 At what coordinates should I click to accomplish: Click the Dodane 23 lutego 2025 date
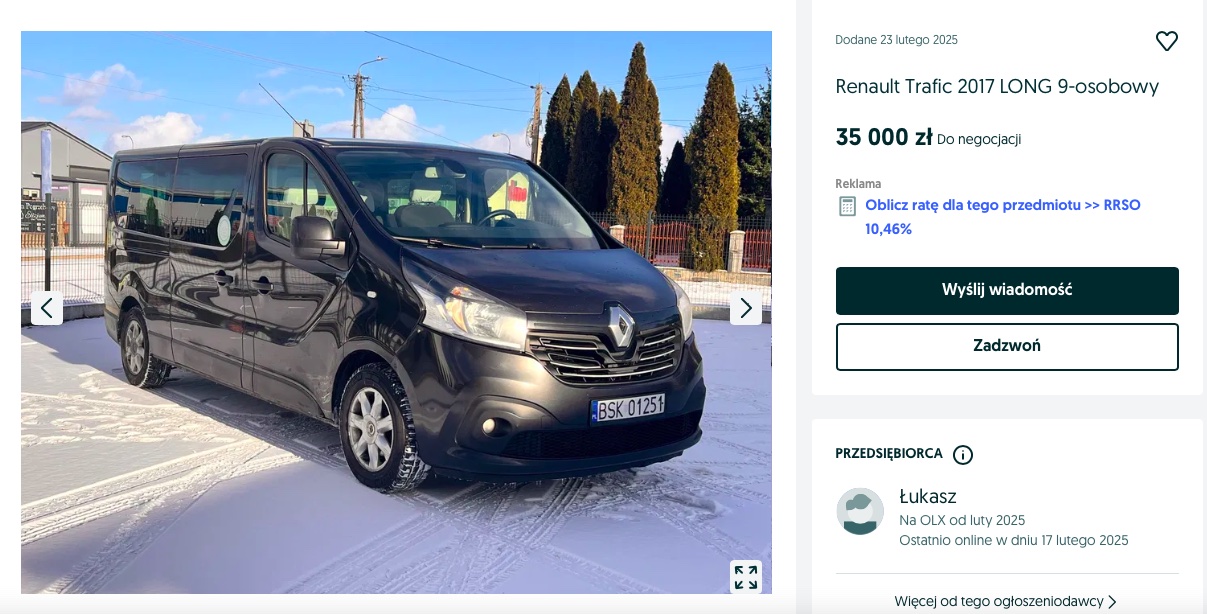coord(897,40)
